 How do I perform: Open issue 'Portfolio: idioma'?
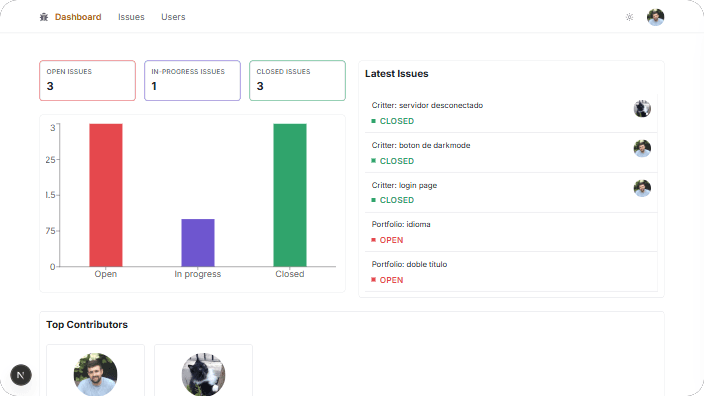click(401, 224)
